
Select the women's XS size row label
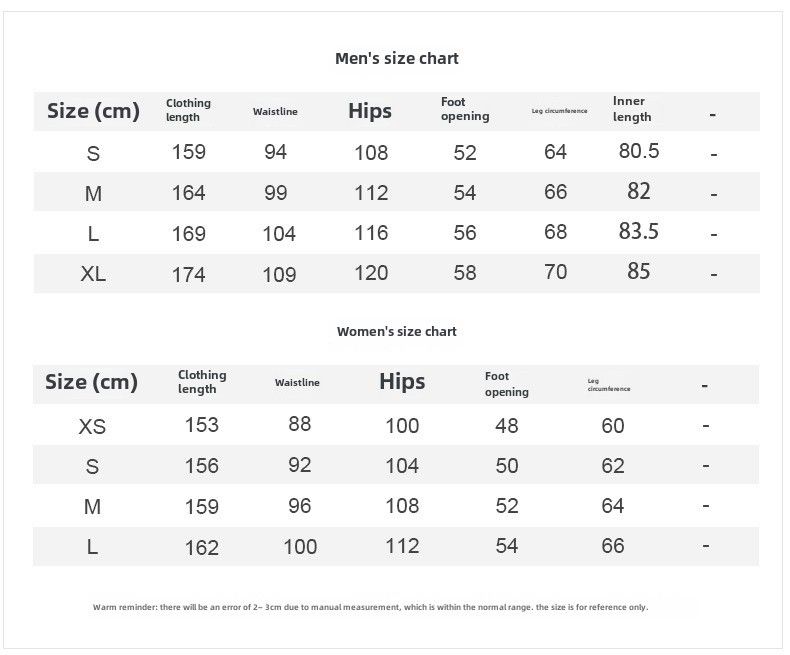tap(92, 426)
